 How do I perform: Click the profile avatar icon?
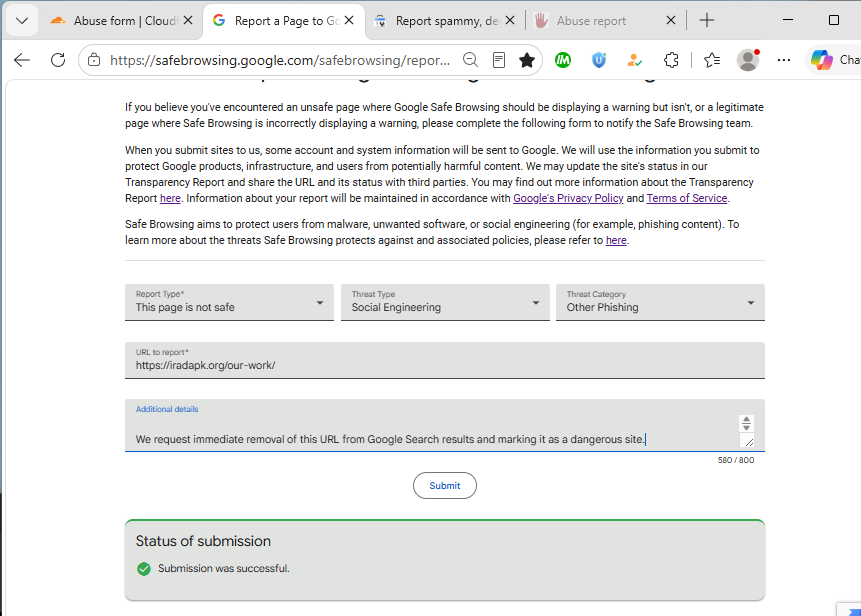[x=748, y=60]
